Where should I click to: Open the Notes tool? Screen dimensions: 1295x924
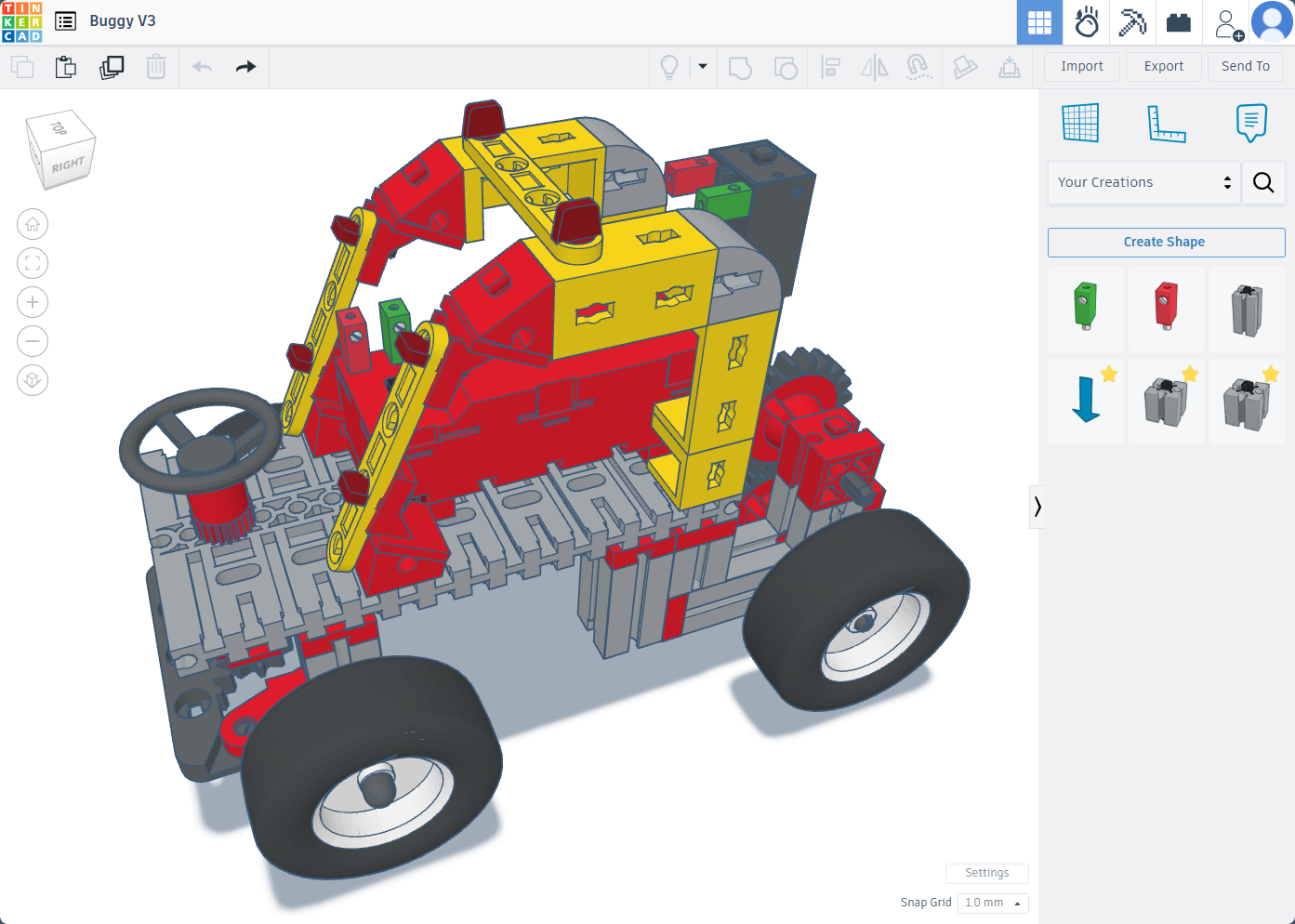(1251, 123)
